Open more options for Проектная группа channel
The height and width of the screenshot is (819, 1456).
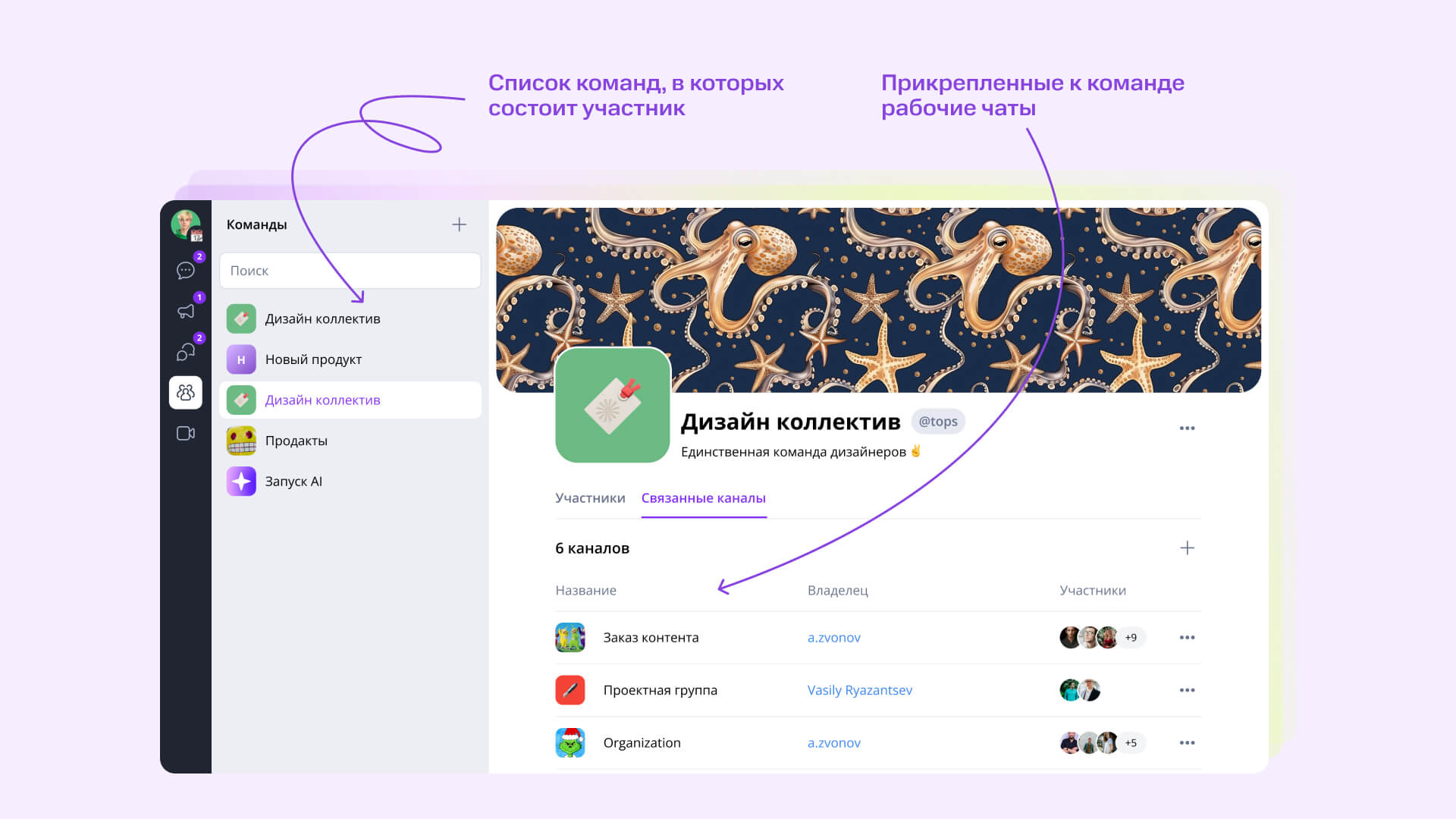(x=1187, y=690)
